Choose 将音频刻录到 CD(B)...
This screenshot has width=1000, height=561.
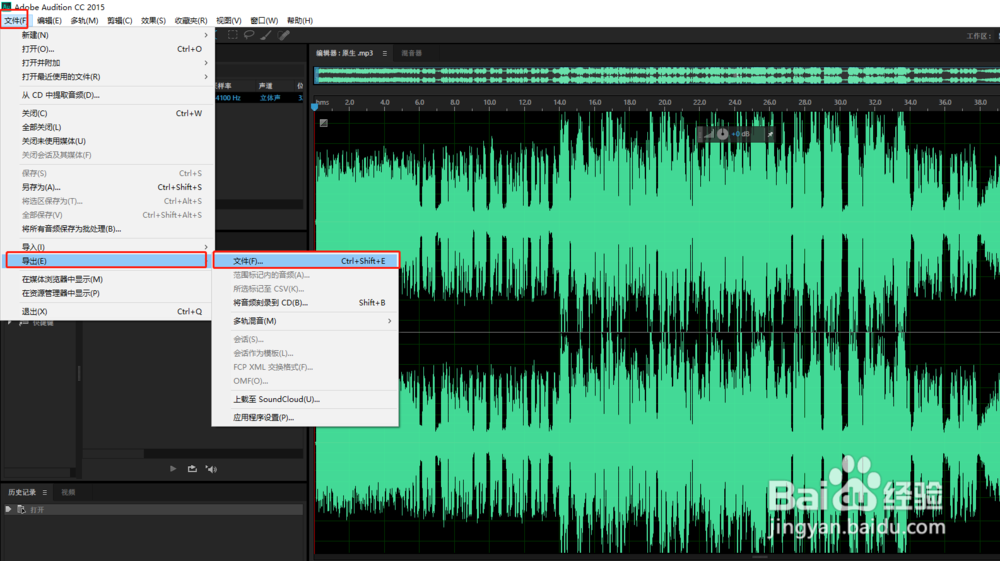click(x=306, y=303)
